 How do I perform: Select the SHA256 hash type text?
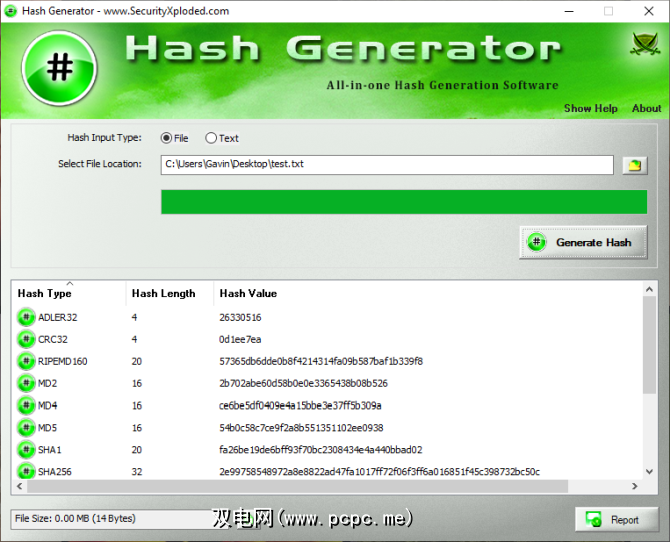(x=55, y=471)
